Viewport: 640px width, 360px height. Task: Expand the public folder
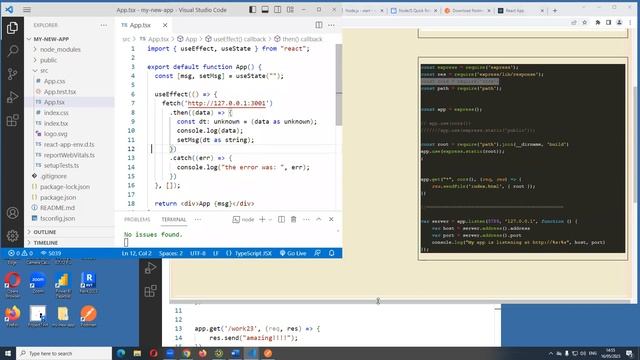(49, 60)
